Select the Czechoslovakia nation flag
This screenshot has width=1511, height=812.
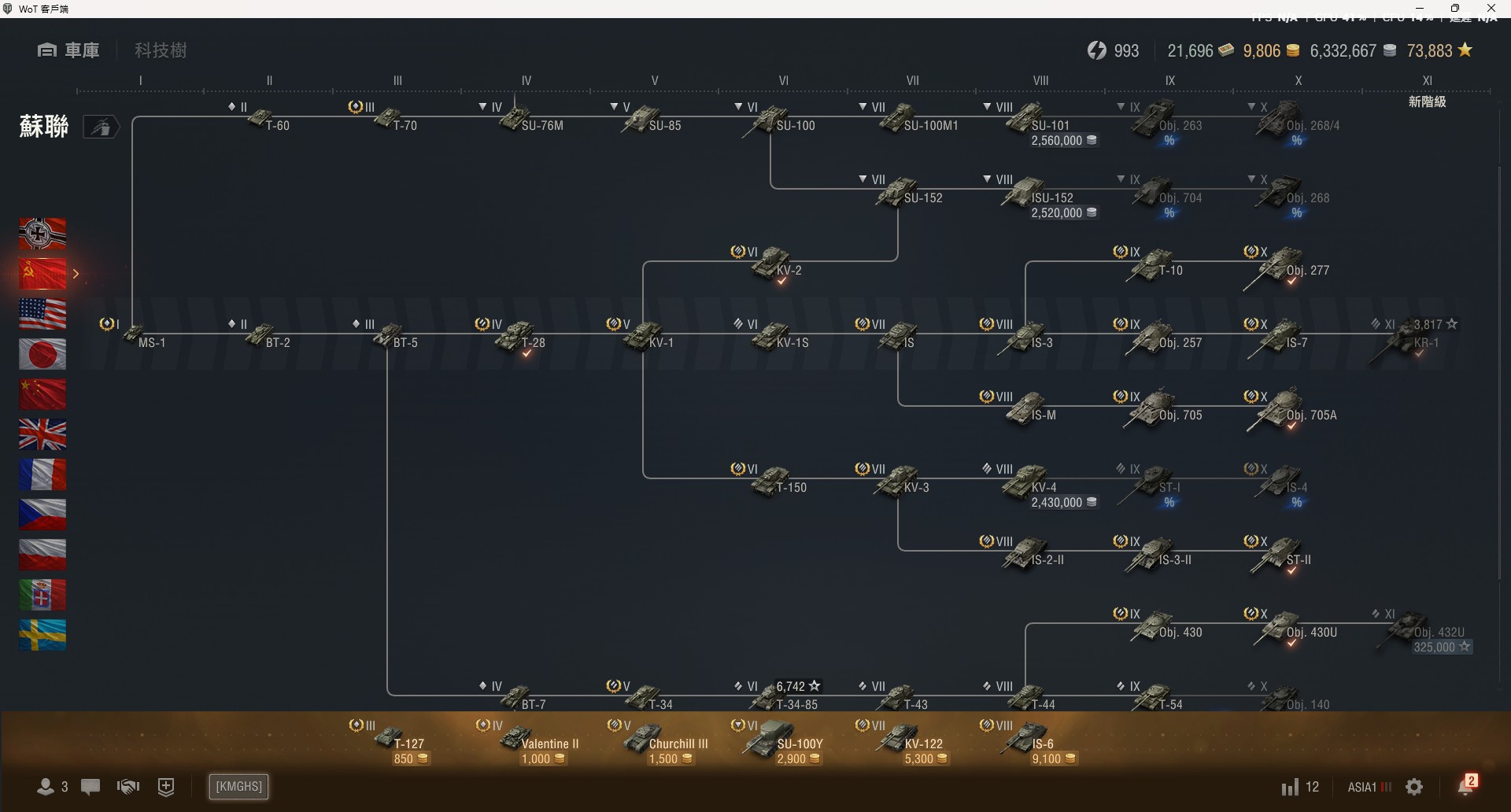pyautogui.click(x=42, y=515)
